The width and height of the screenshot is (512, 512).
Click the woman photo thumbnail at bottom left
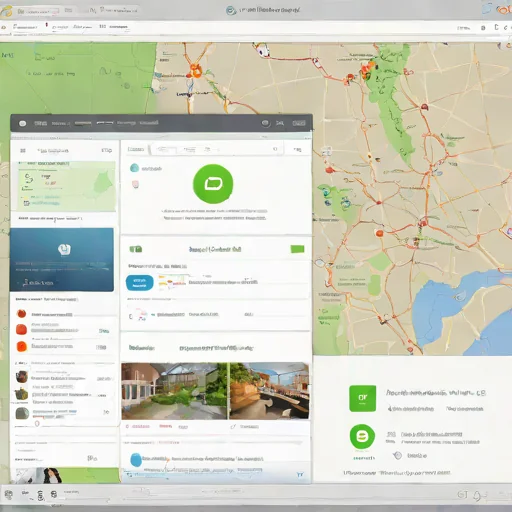click(51, 475)
